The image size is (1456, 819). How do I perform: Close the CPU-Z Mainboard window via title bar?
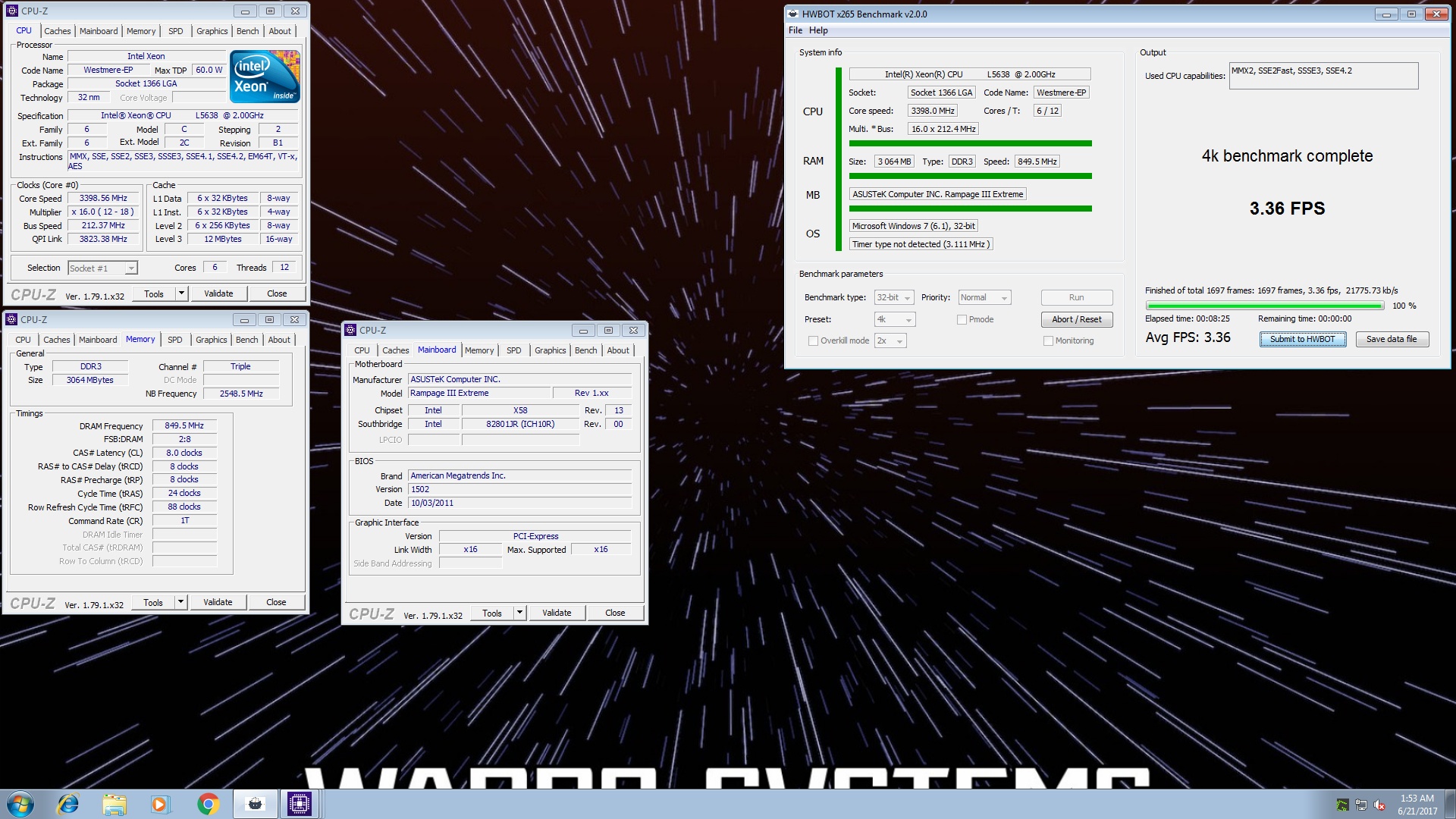[x=634, y=330]
